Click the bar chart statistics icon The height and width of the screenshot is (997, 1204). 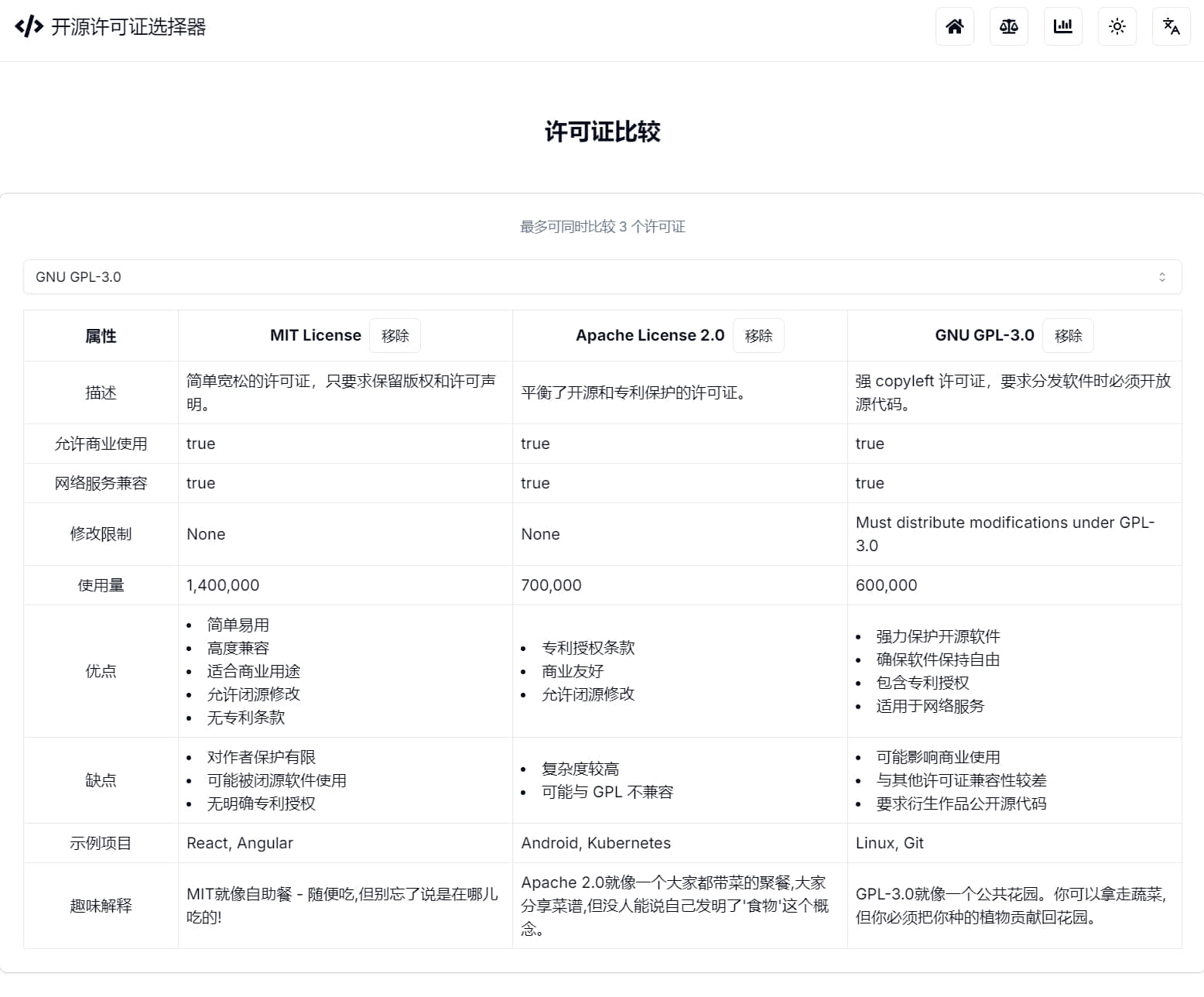tap(1062, 26)
